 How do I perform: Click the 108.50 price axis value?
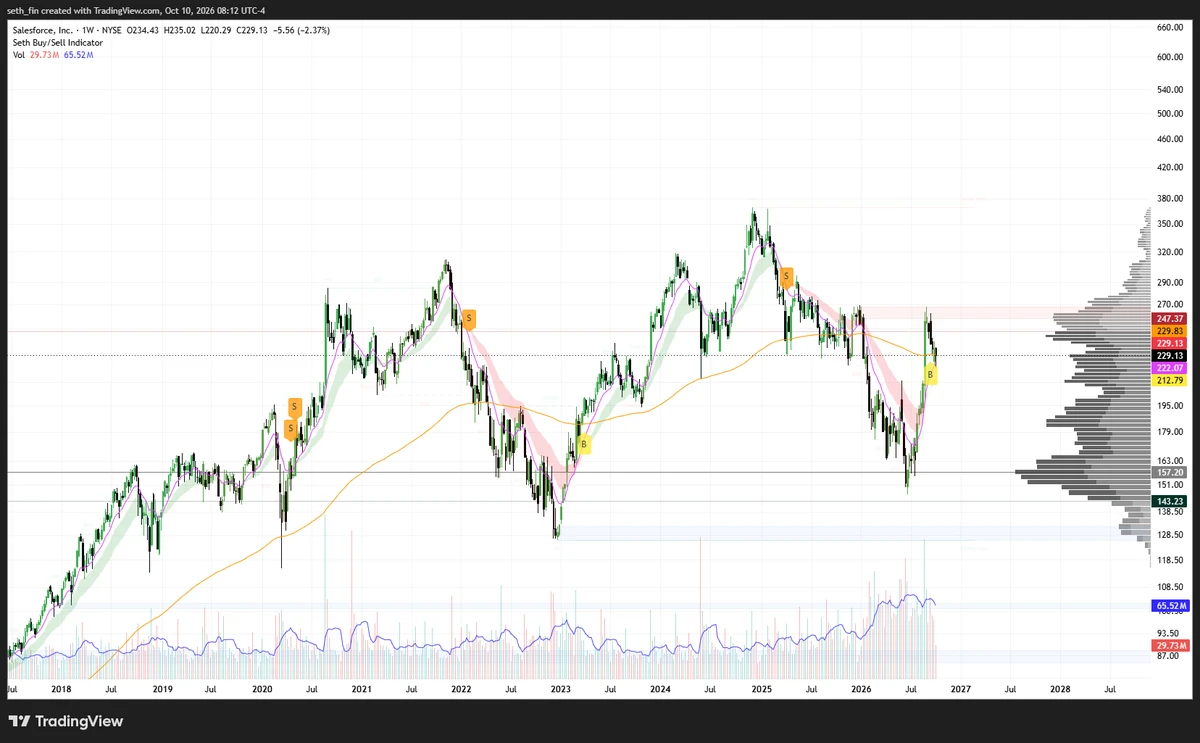pyautogui.click(x=1170, y=587)
